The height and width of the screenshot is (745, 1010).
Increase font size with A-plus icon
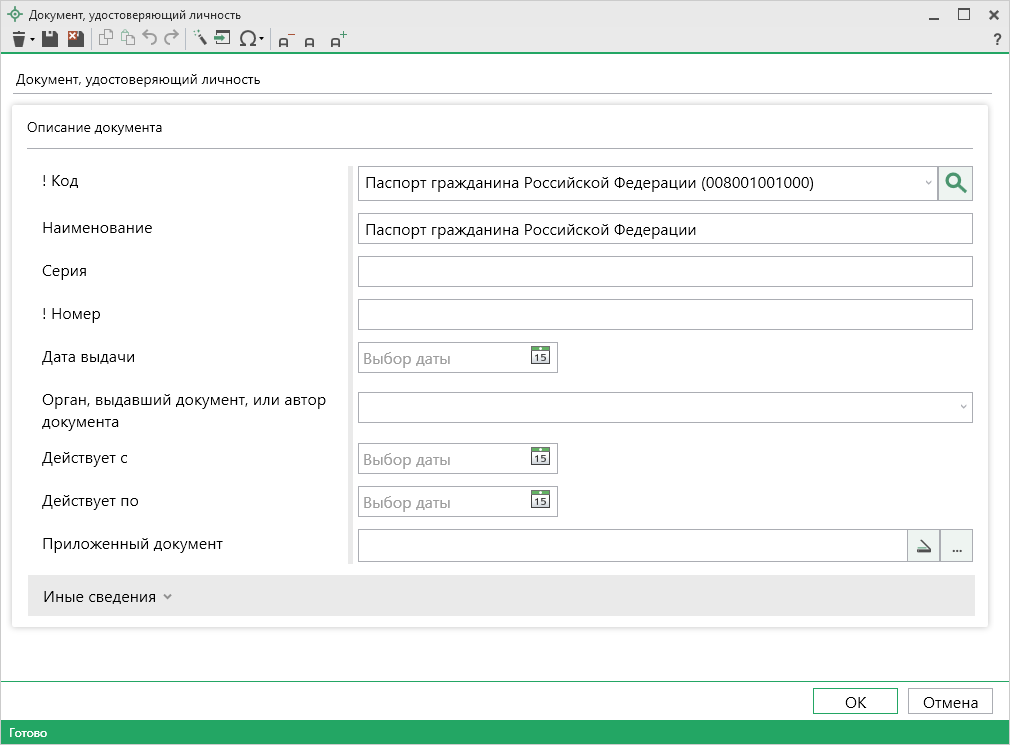[x=338, y=41]
